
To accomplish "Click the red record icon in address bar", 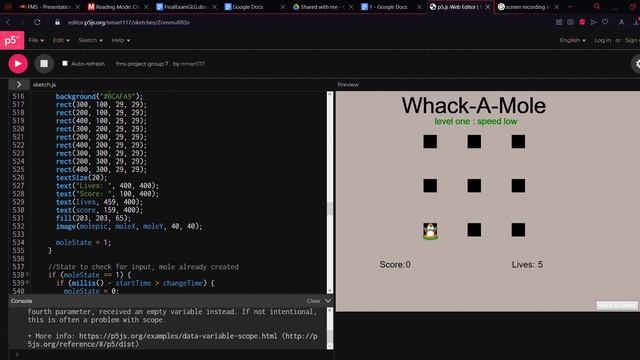I will 582,22.
